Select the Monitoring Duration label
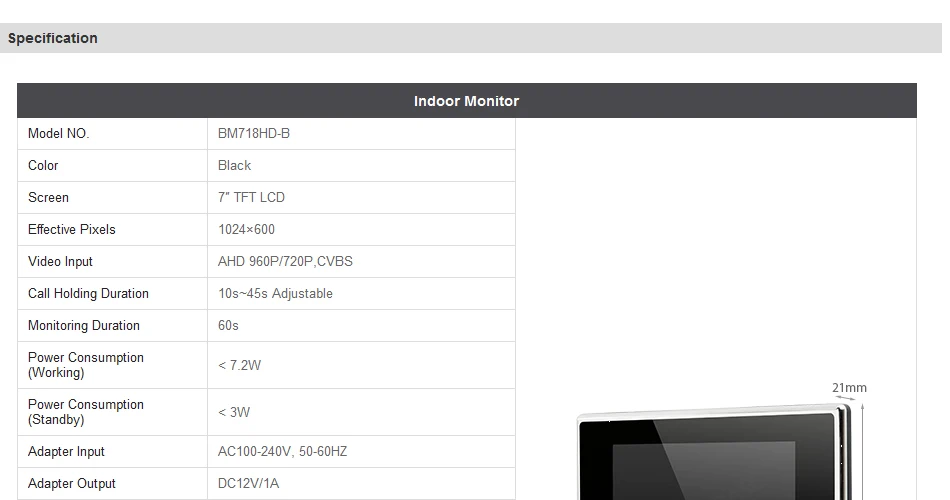Image resolution: width=950 pixels, height=500 pixels. (x=84, y=326)
